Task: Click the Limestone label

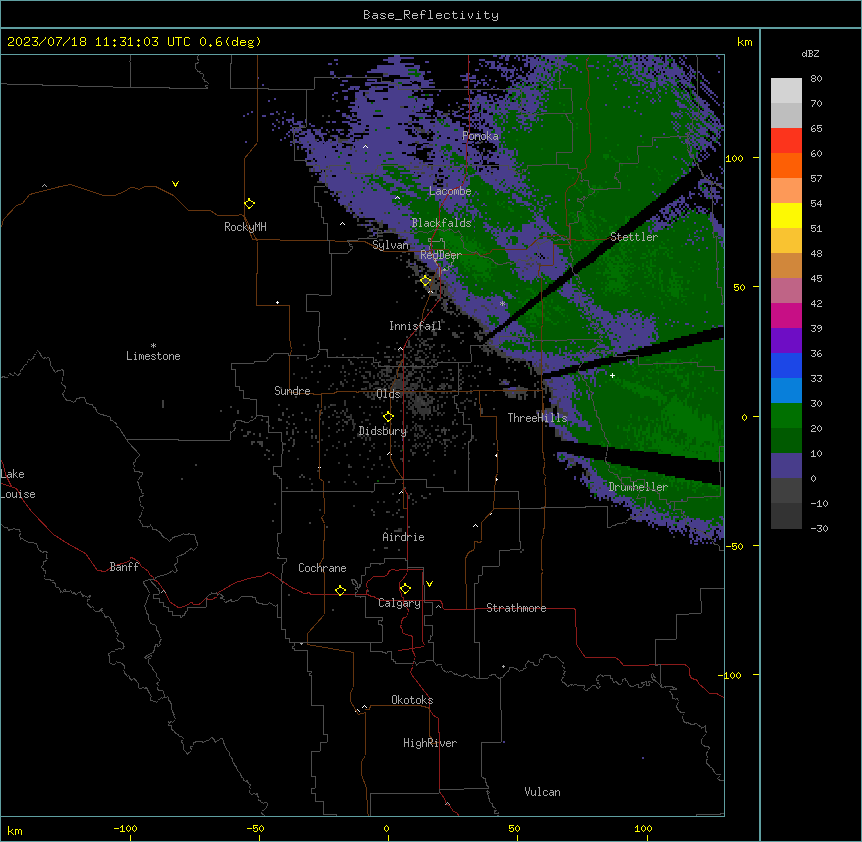Action: 153,356
